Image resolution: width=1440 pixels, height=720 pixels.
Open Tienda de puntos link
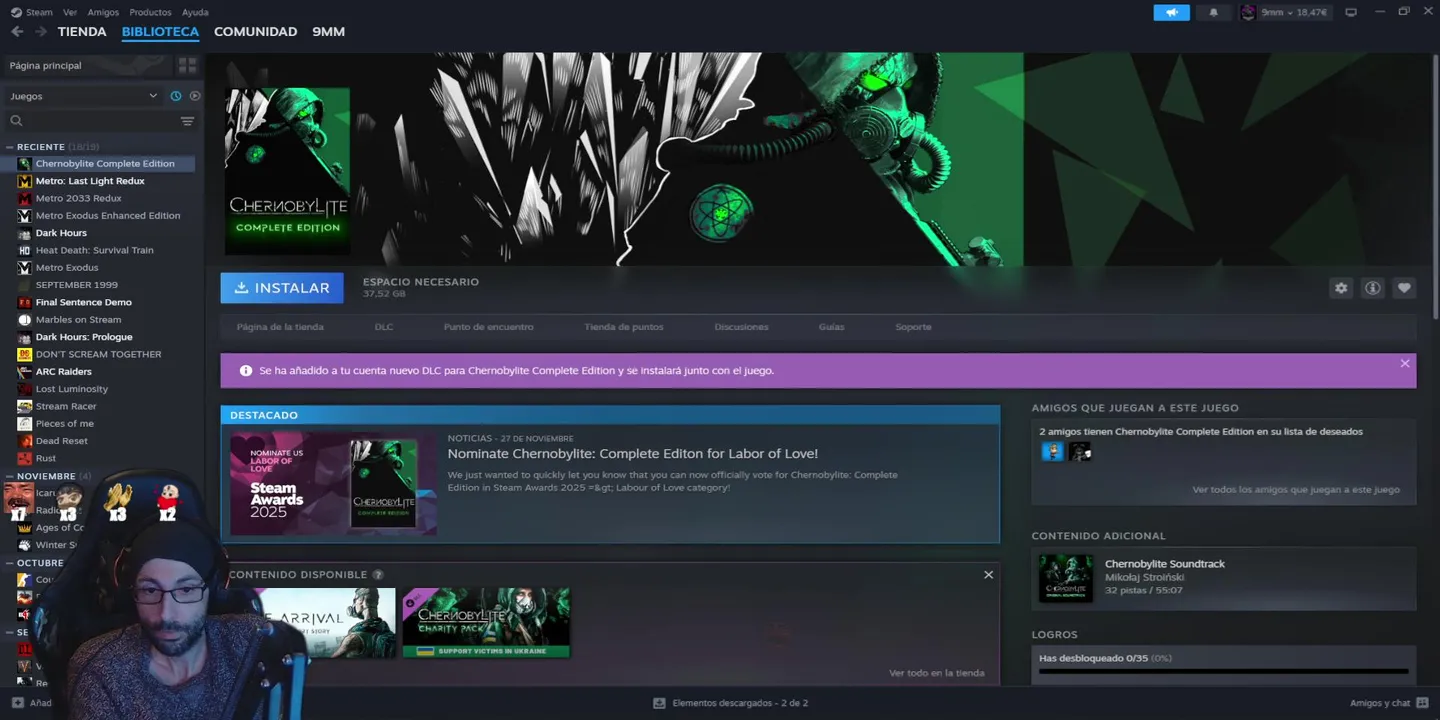click(x=624, y=327)
